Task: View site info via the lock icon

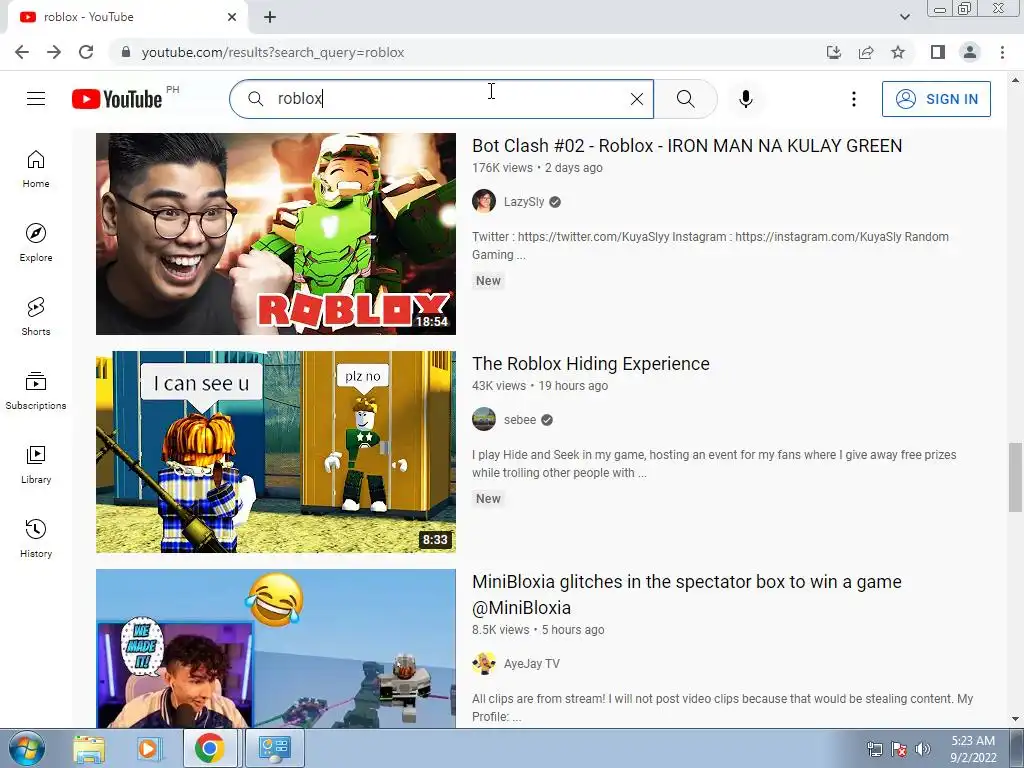Action: 126,52
